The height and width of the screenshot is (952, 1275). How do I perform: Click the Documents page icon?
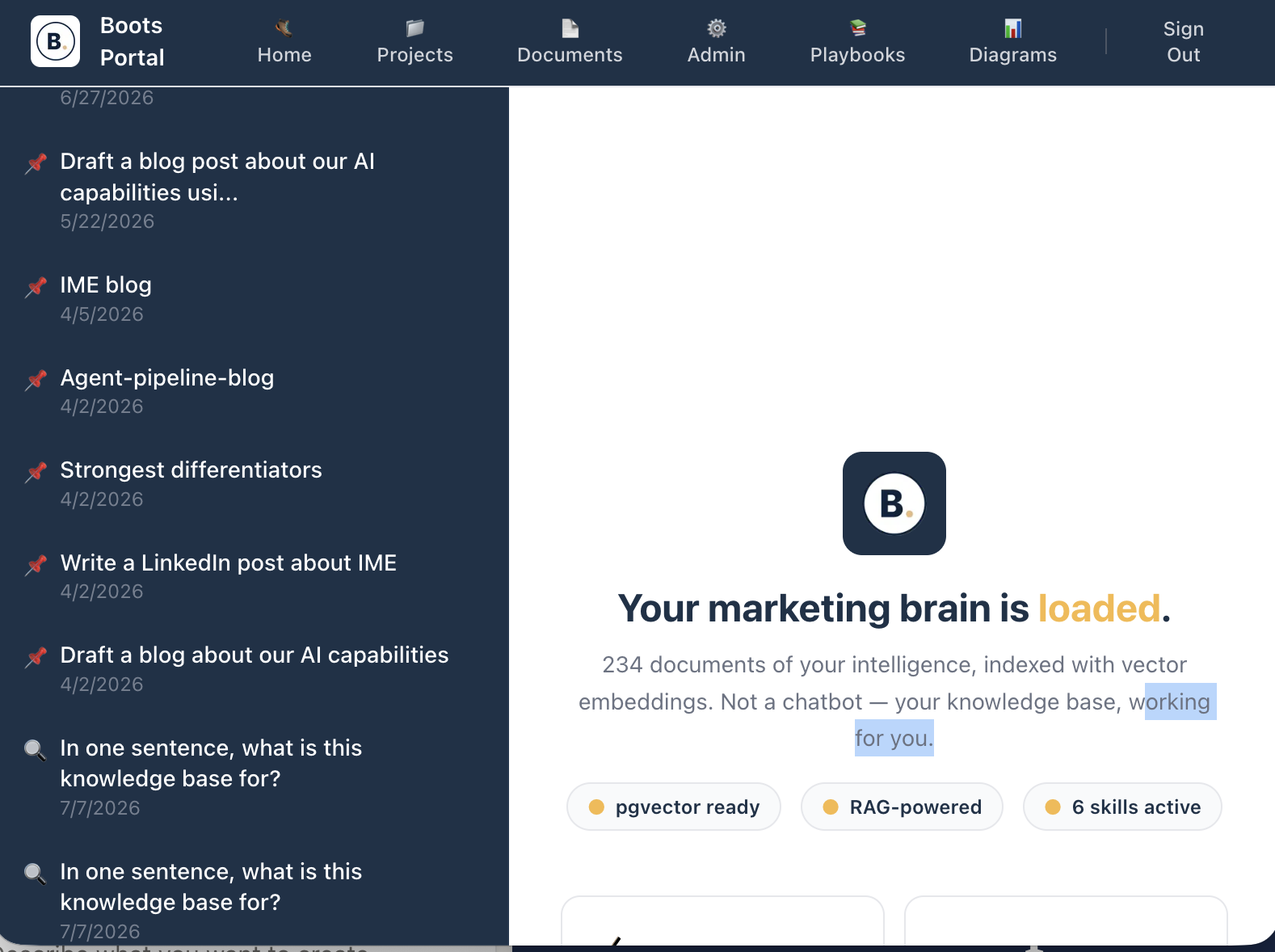point(570,28)
